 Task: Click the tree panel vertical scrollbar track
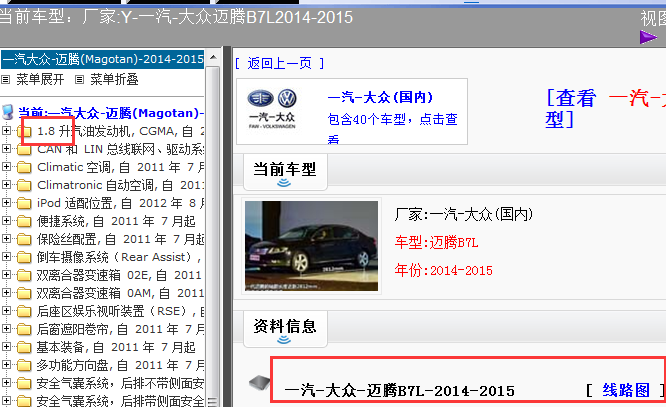(213, 229)
